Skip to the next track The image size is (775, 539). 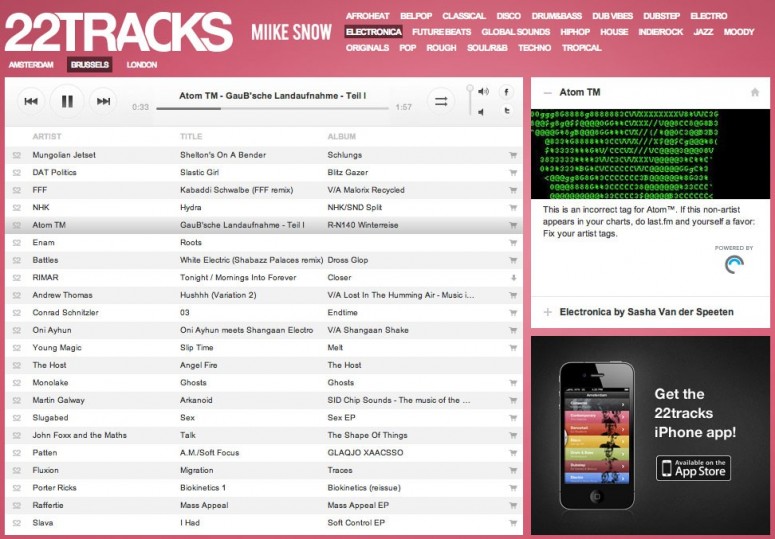[x=103, y=101]
